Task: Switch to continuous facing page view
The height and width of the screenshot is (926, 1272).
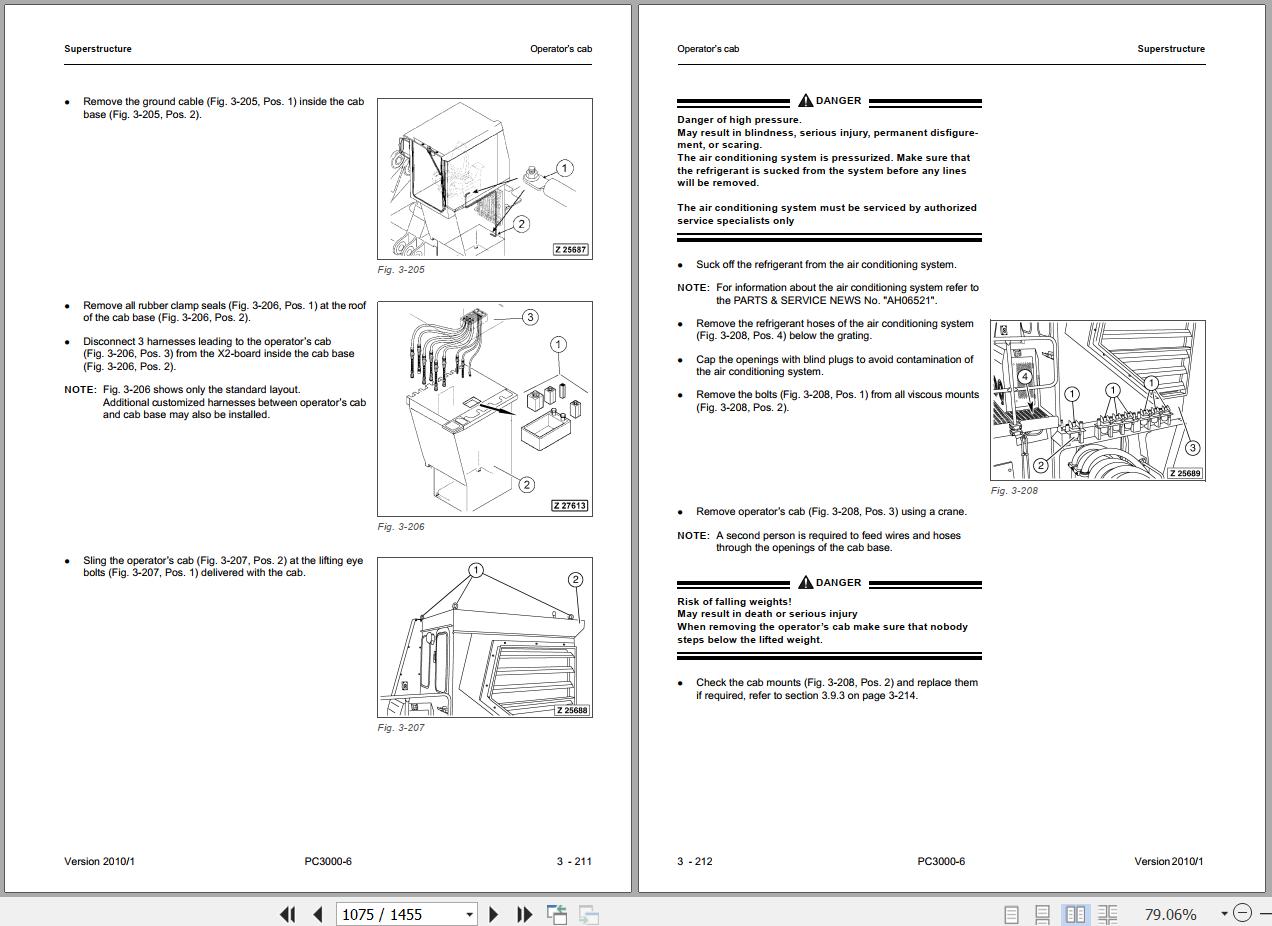Action: click(1108, 914)
